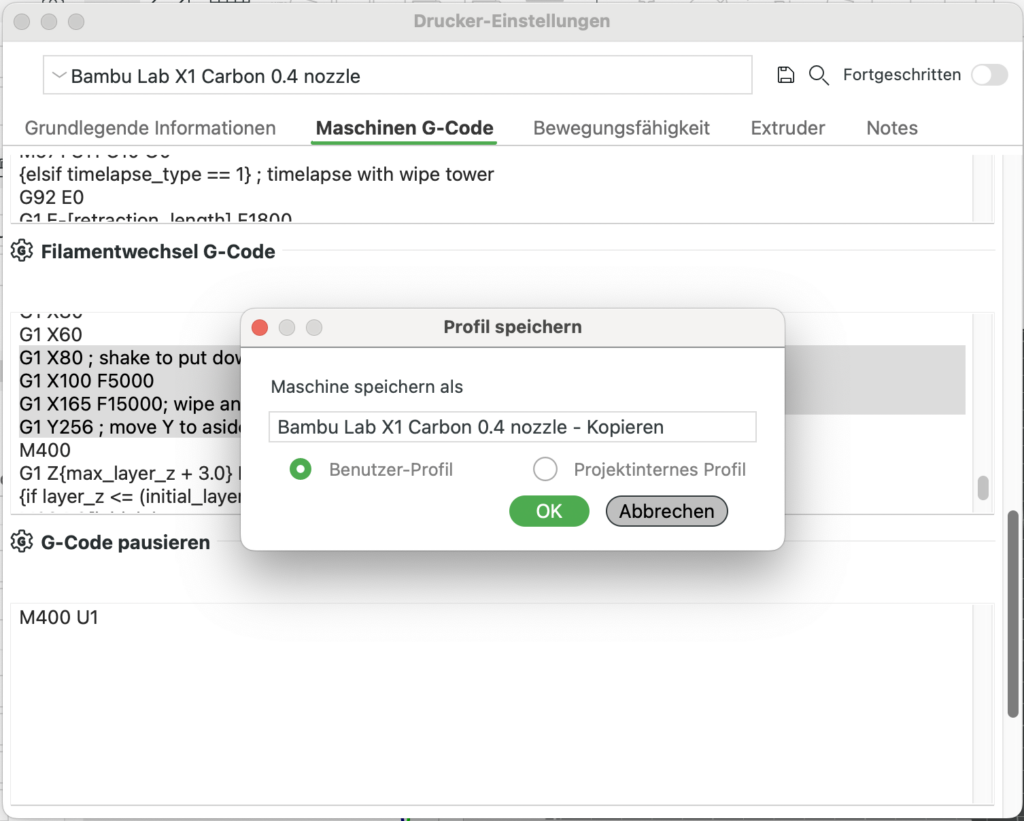Screen dimensions: 1024x821
Task: Click the 'M400 U1' line in pause G-code
Action: [x=59, y=617]
